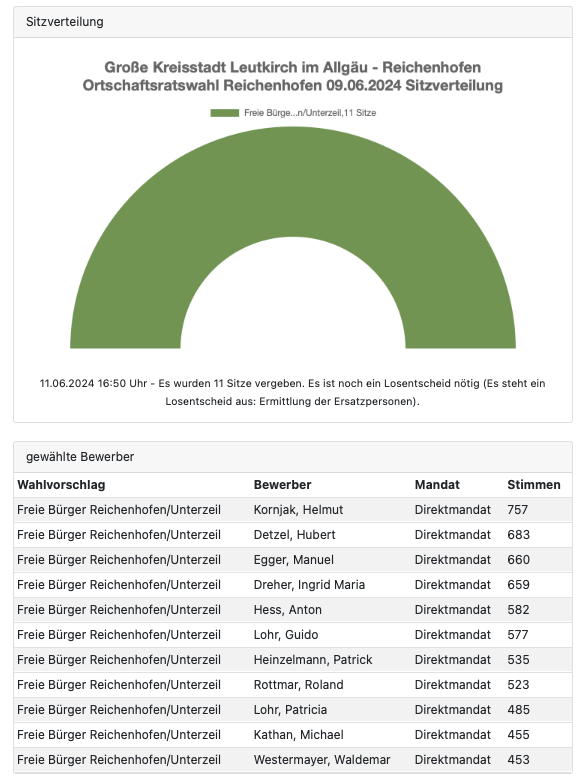
Task: Click the Sitzverteilung panel header
Action: (x=293, y=22)
